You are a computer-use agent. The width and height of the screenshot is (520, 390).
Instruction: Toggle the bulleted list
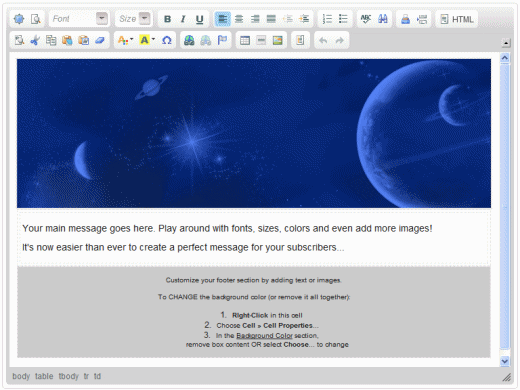[343, 19]
